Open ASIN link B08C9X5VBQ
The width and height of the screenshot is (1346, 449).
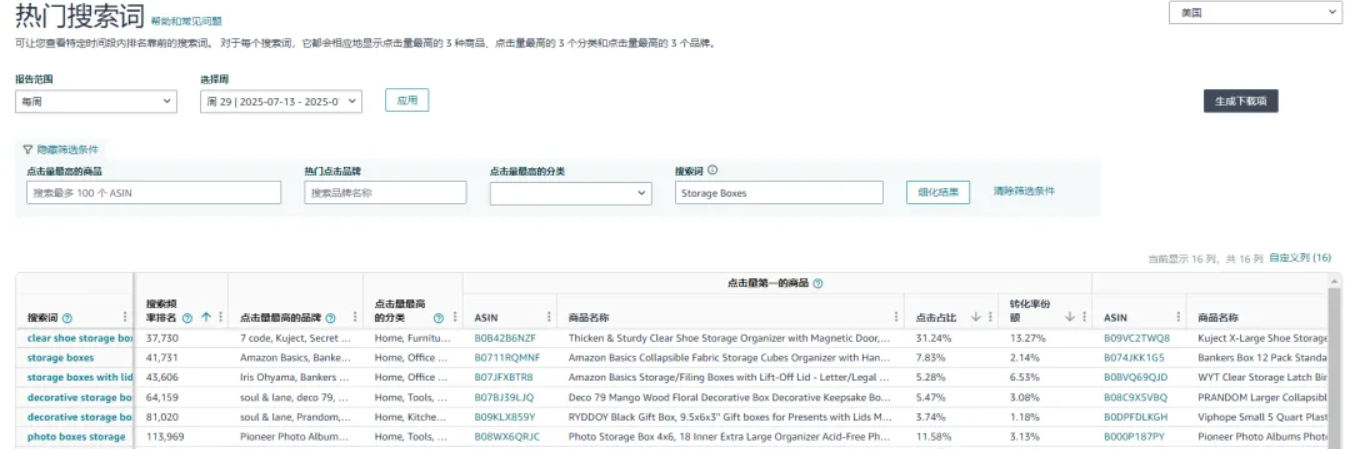point(1135,397)
